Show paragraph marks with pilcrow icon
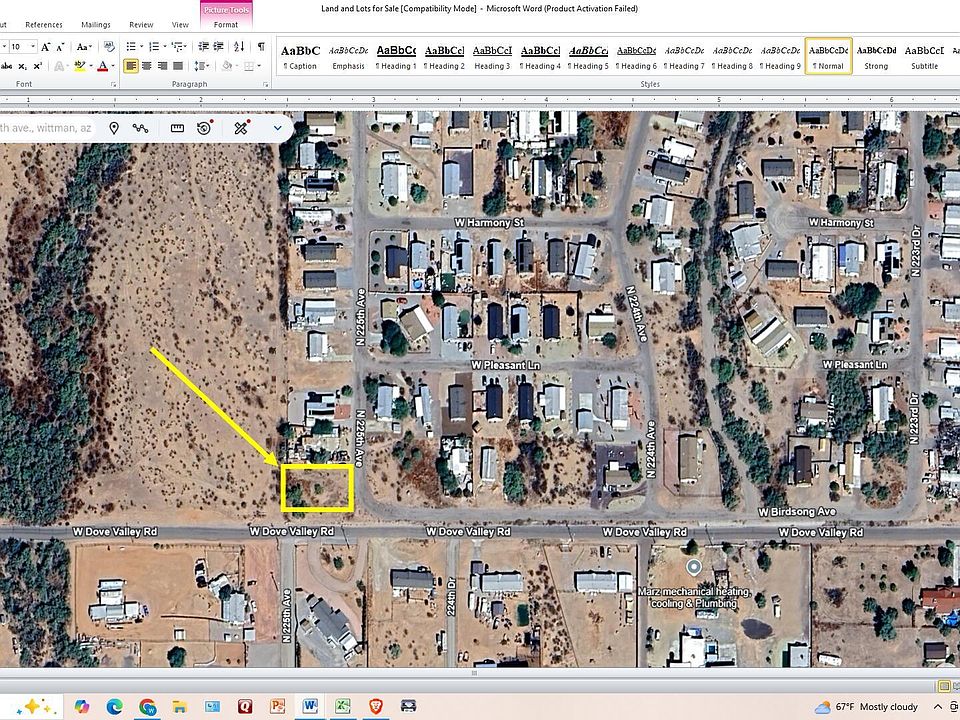The width and height of the screenshot is (960, 720). coord(261,47)
